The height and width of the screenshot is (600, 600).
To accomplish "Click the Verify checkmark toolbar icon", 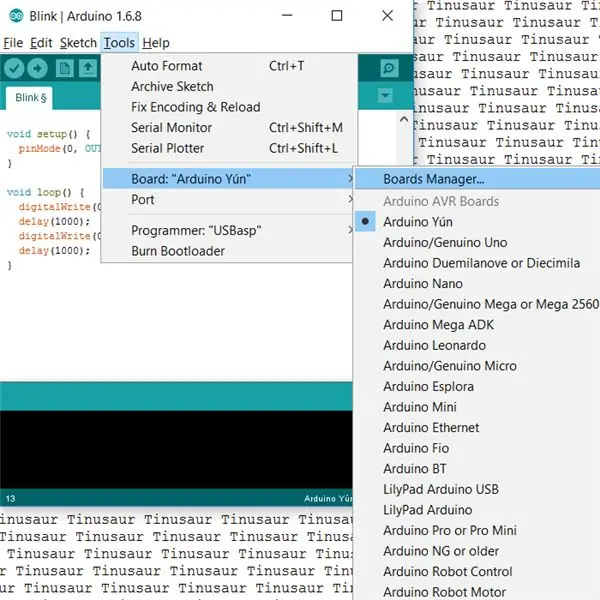I will click(x=14, y=68).
